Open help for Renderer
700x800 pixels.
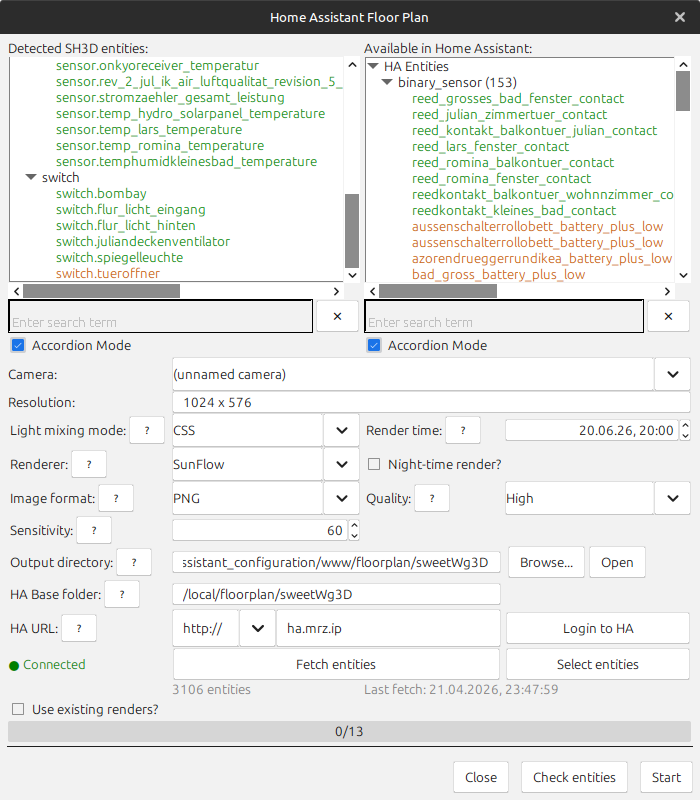pos(89,464)
